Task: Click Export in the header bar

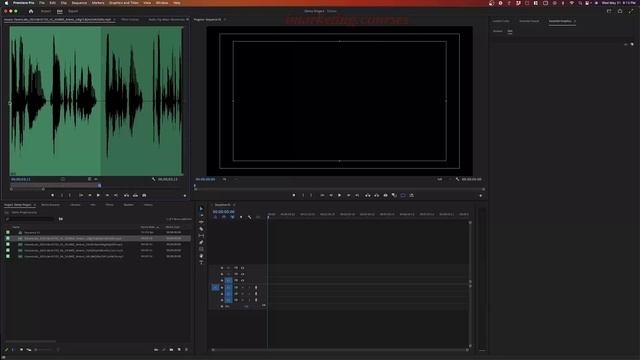Action: tap(73, 11)
